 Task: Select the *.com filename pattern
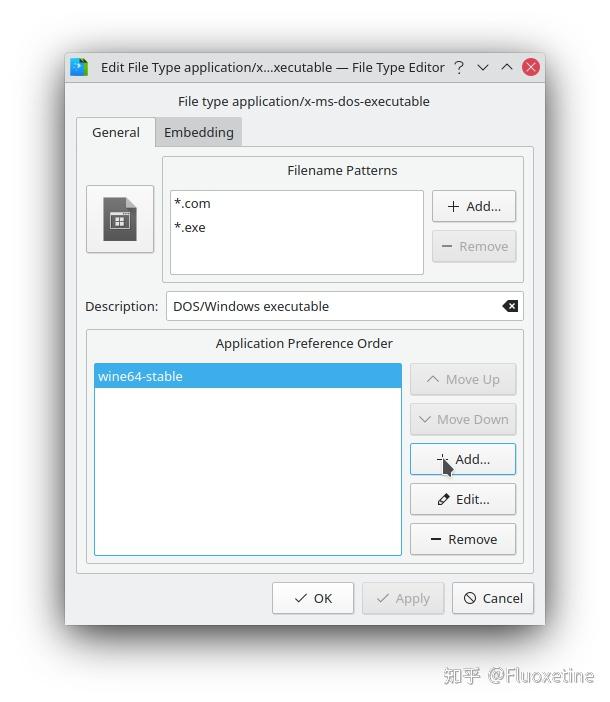pyautogui.click(x=296, y=203)
